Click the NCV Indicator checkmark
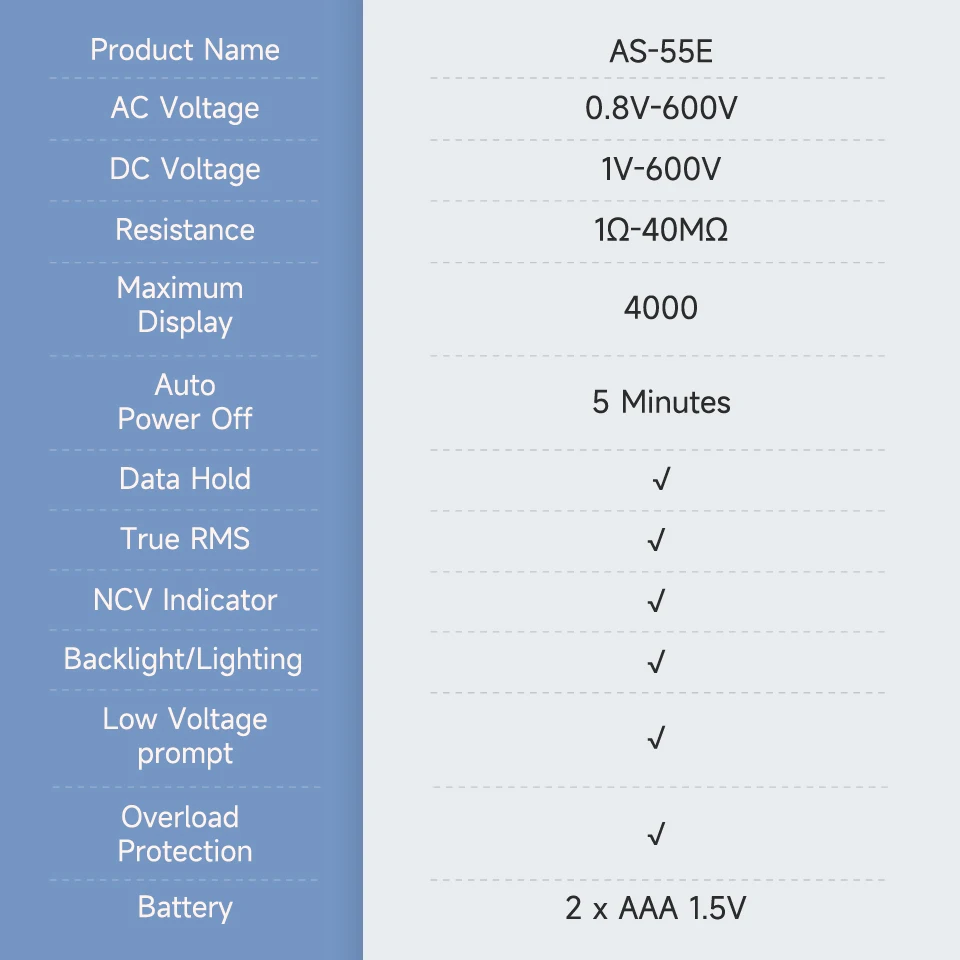Image resolution: width=960 pixels, height=960 pixels. 656,601
